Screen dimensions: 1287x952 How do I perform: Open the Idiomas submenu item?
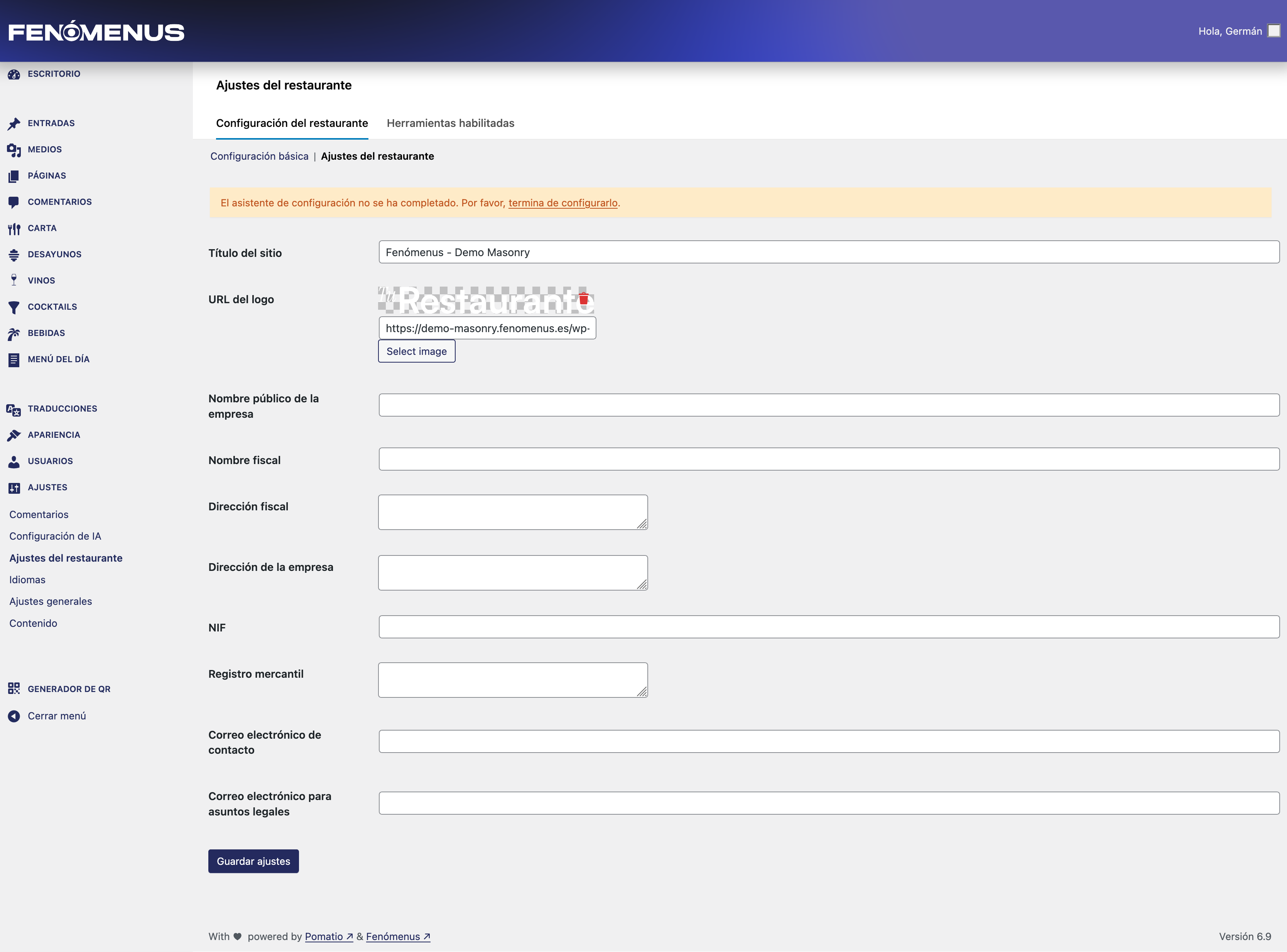[27, 580]
